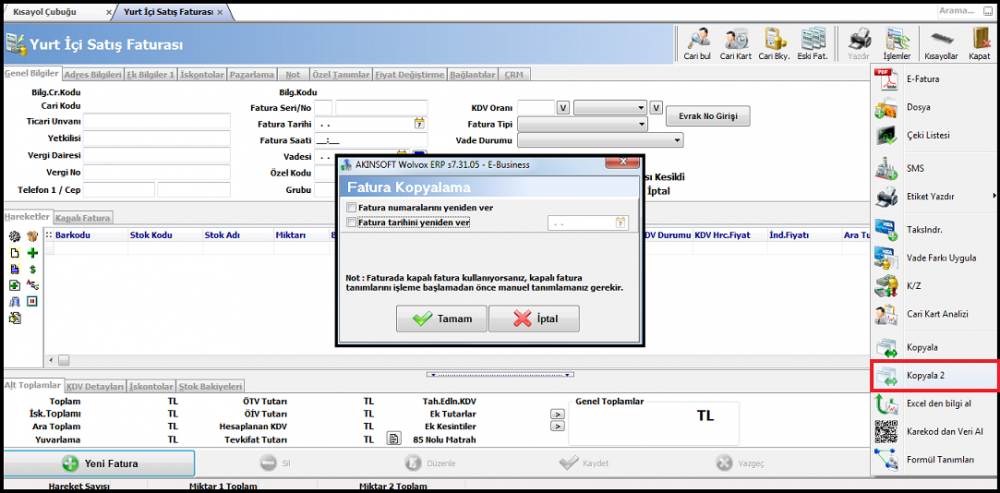Click Ticari Unvanı input field
Viewport: 1000px width, 493px height.
click(x=157, y=121)
